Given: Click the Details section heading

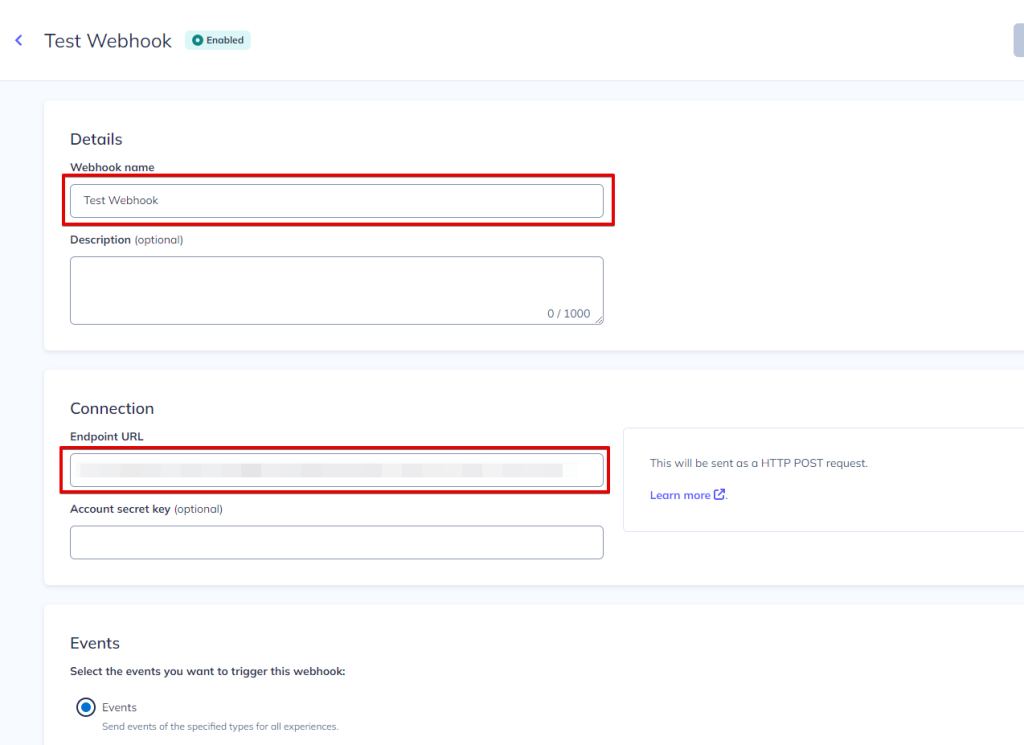Looking at the screenshot, I should coord(96,139).
